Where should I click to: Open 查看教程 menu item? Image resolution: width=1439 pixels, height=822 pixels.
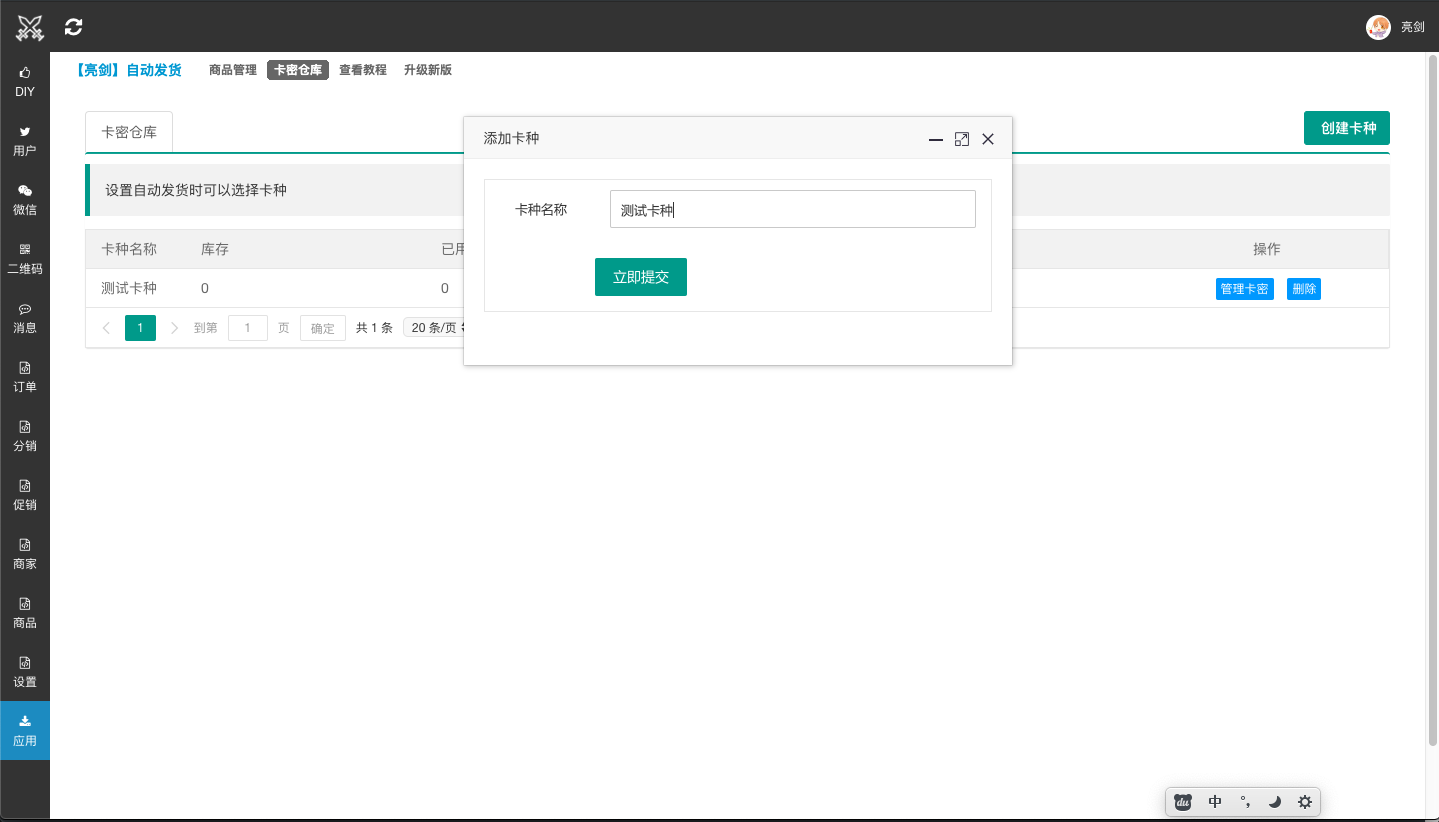363,70
